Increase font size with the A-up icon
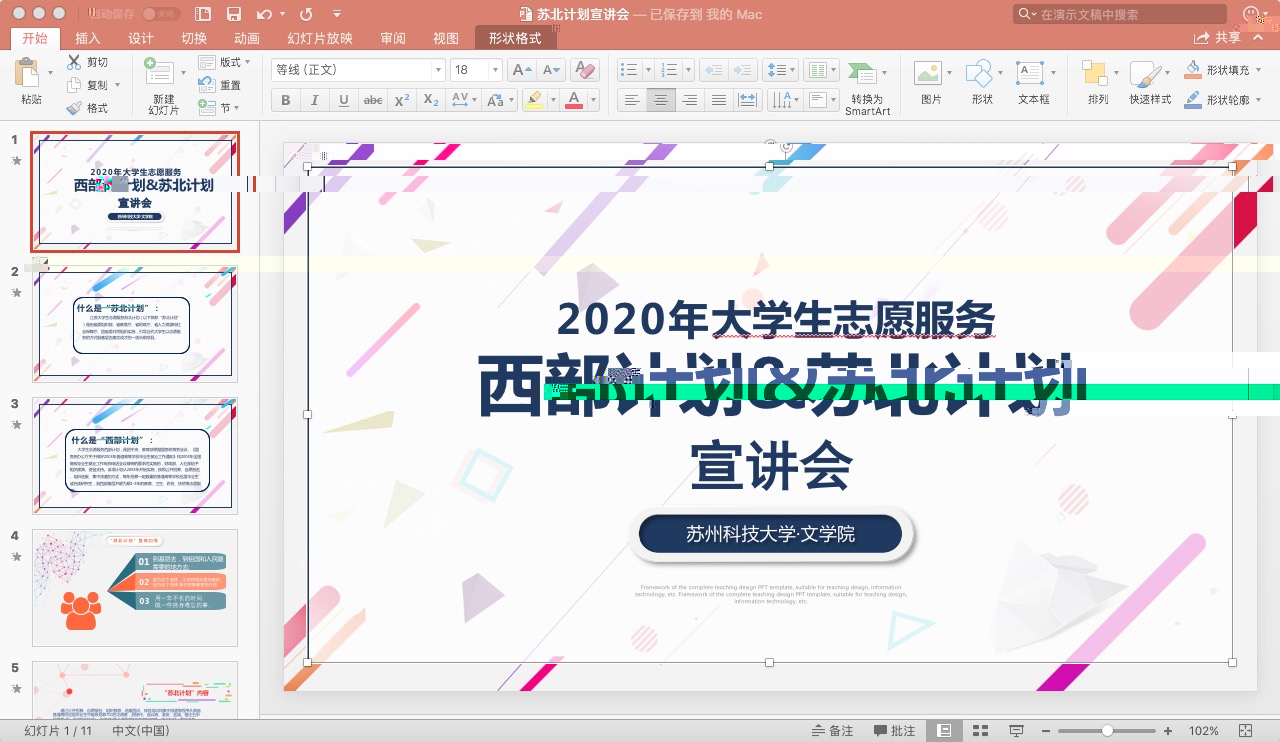 click(x=520, y=70)
